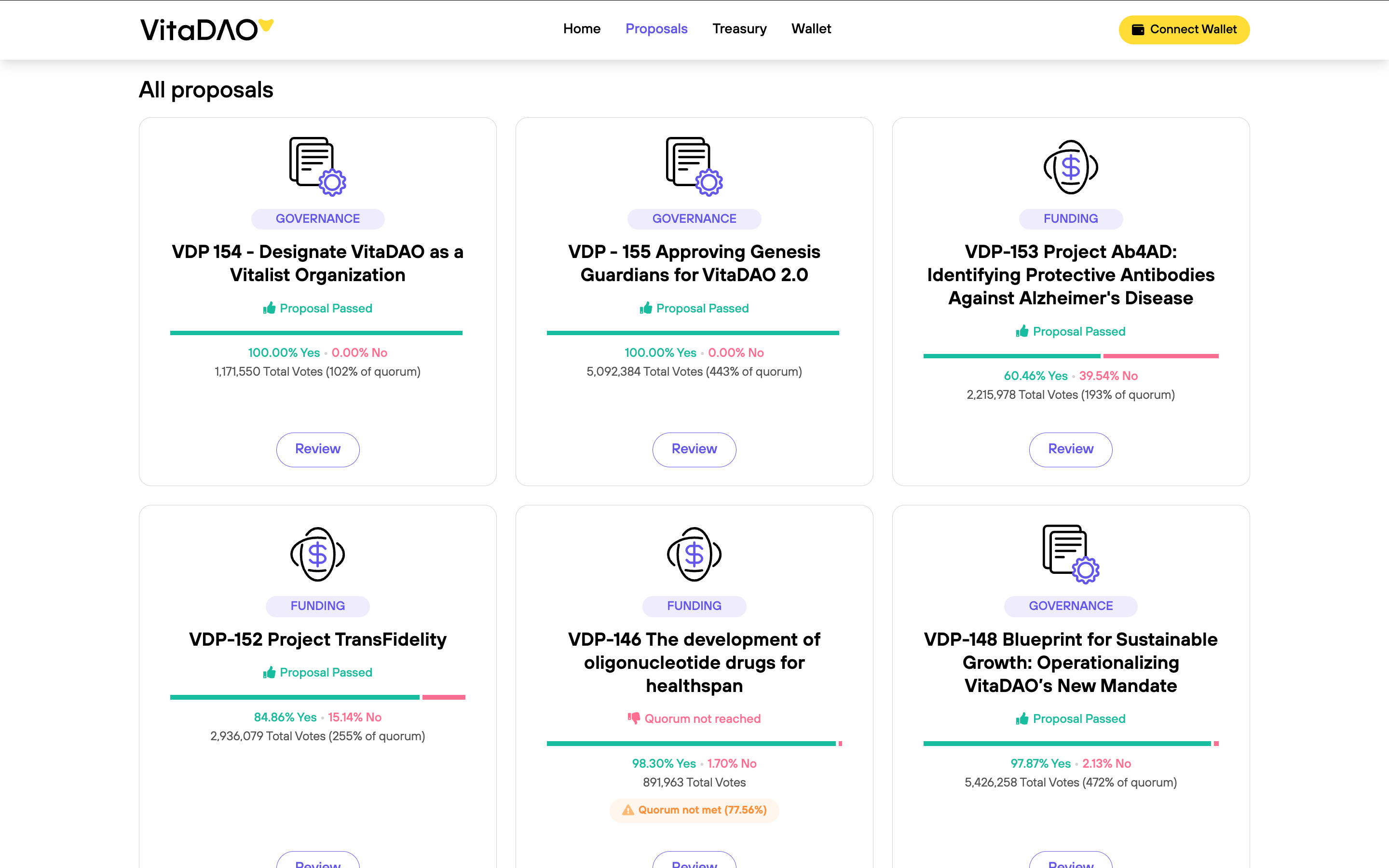Click the governance icon on VDP-148 card
This screenshot has width=1389, height=868.
coord(1071,554)
